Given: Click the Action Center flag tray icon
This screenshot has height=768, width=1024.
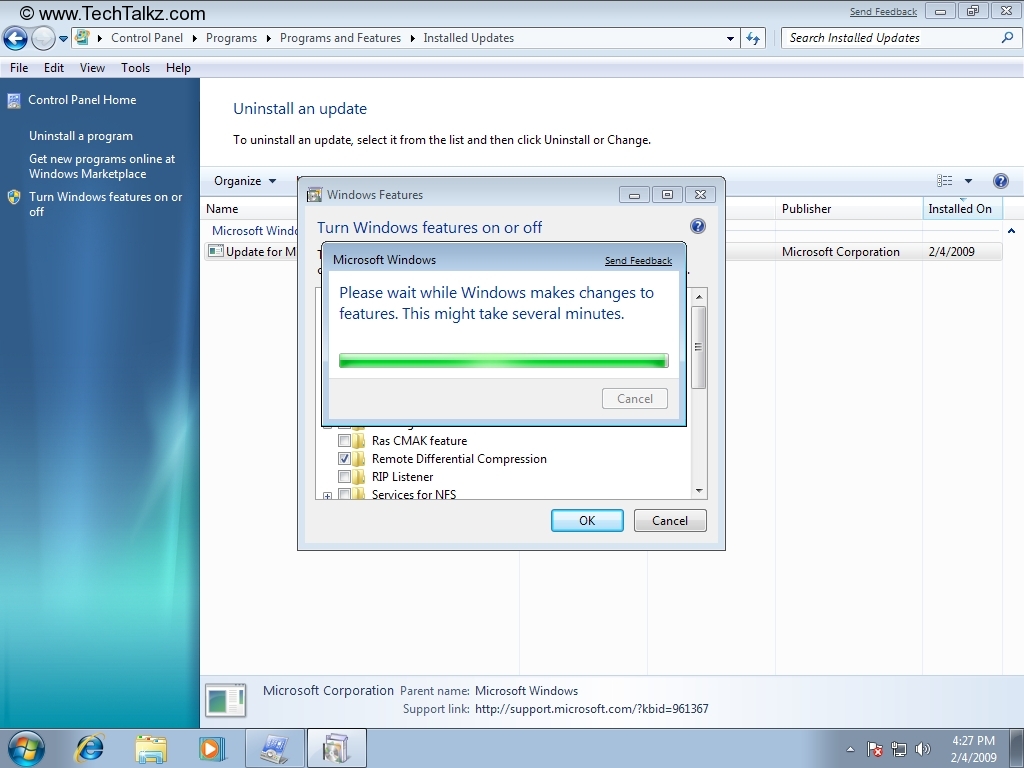Looking at the screenshot, I should [x=875, y=749].
